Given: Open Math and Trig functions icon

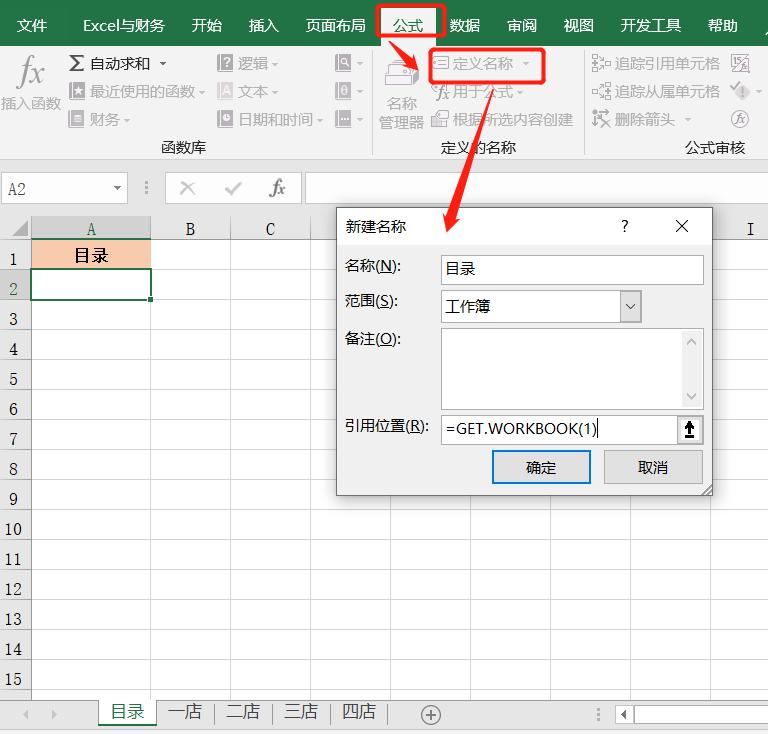Looking at the screenshot, I should tap(349, 91).
